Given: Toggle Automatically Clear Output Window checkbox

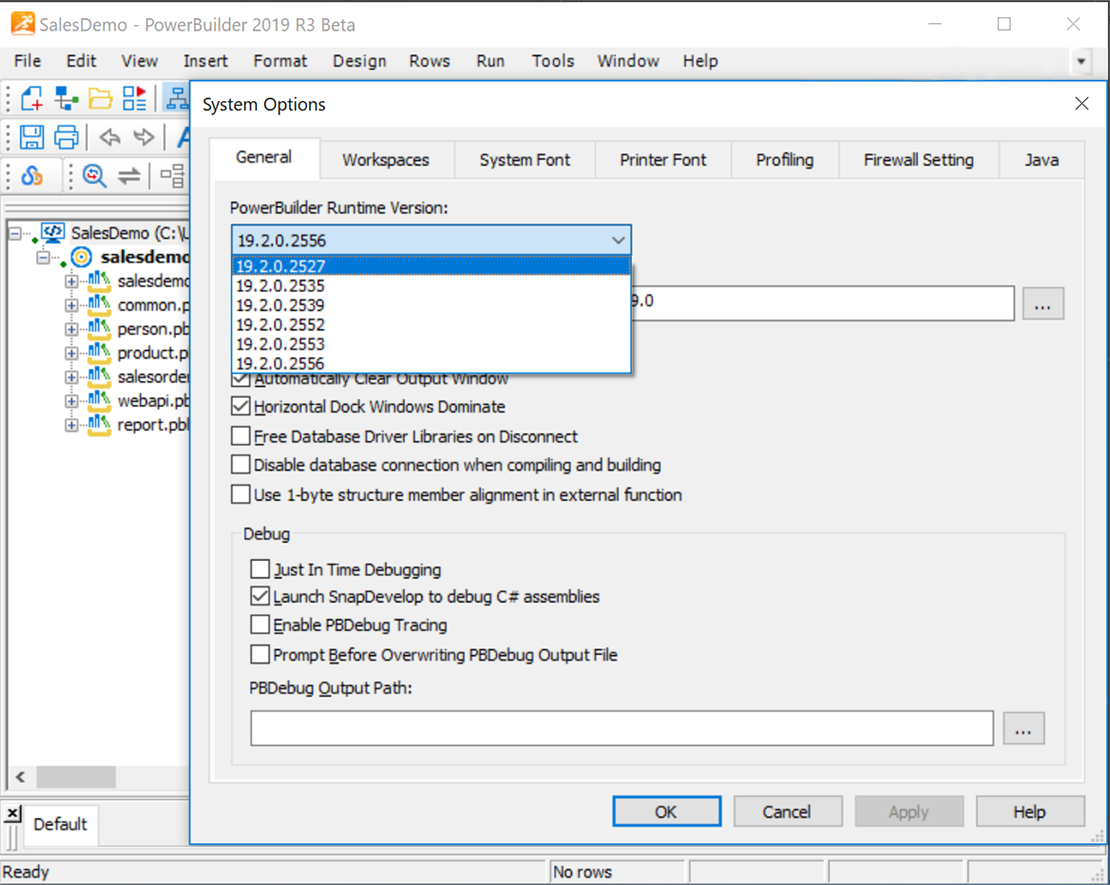Looking at the screenshot, I should (x=241, y=380).
